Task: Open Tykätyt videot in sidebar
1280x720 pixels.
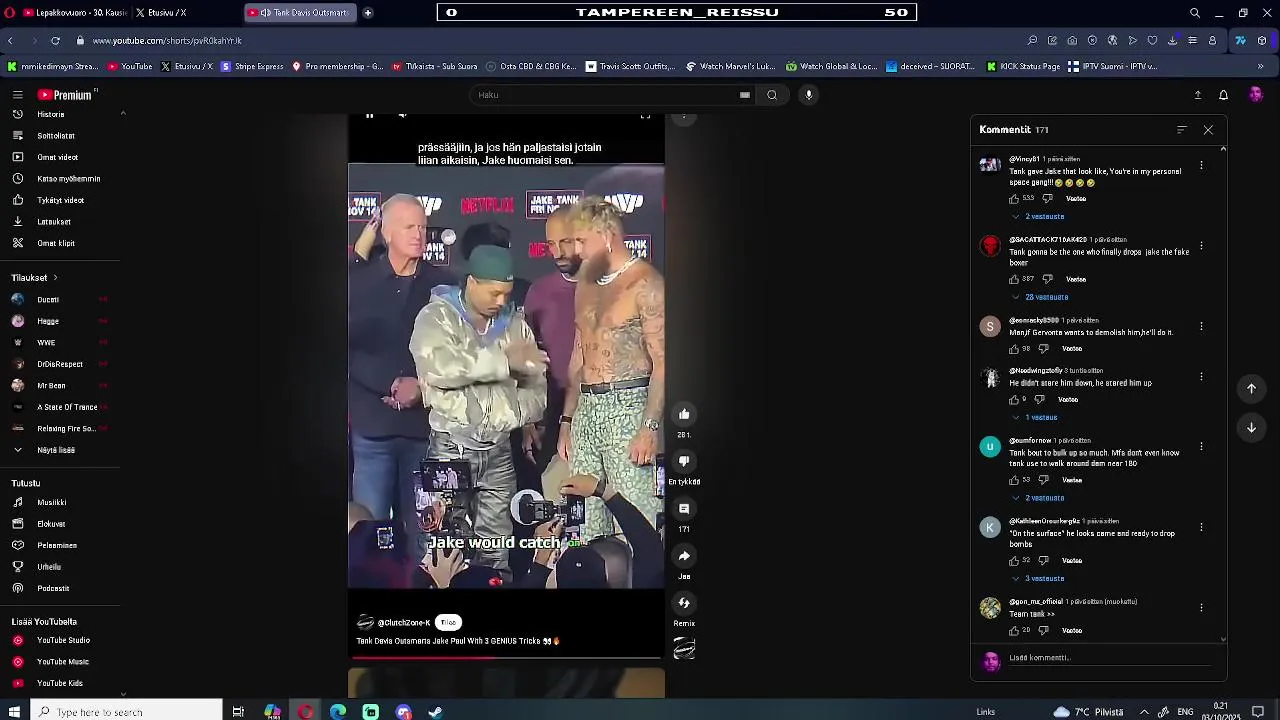Action: pyautogui.click(x=61, y=200)
